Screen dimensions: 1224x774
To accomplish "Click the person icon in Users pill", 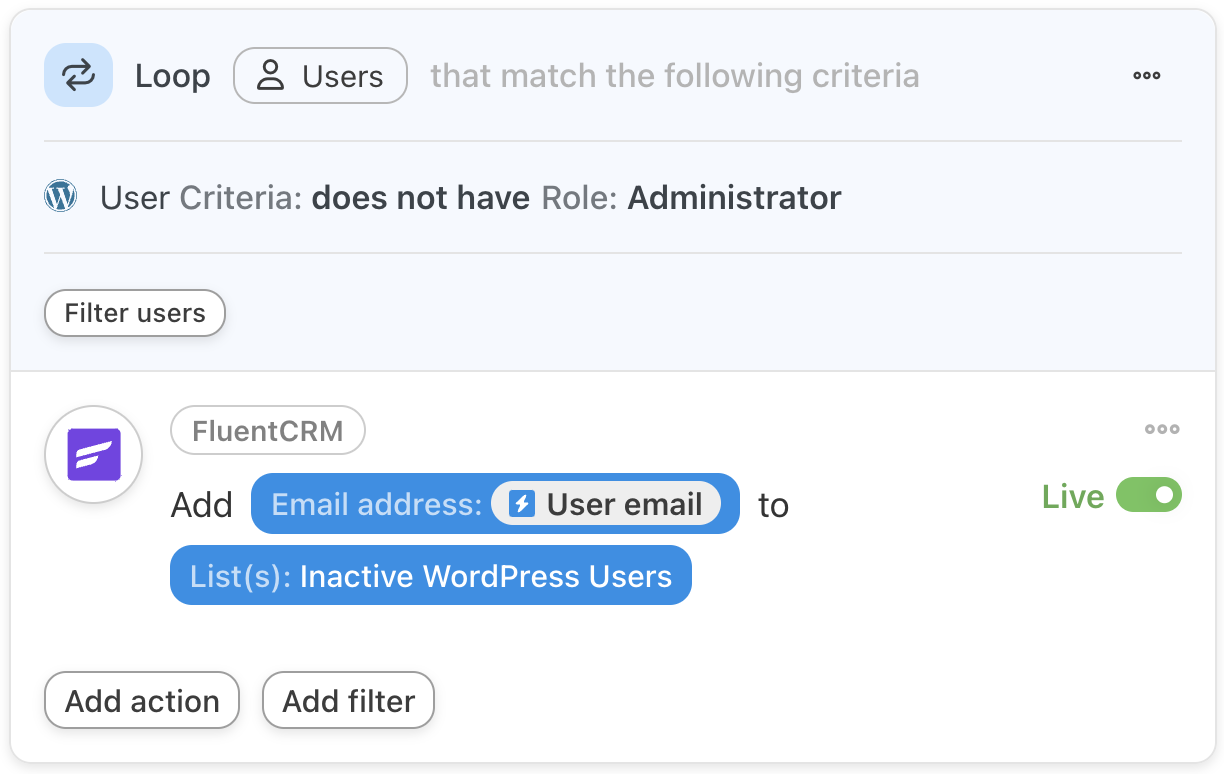I will point(270,76).
